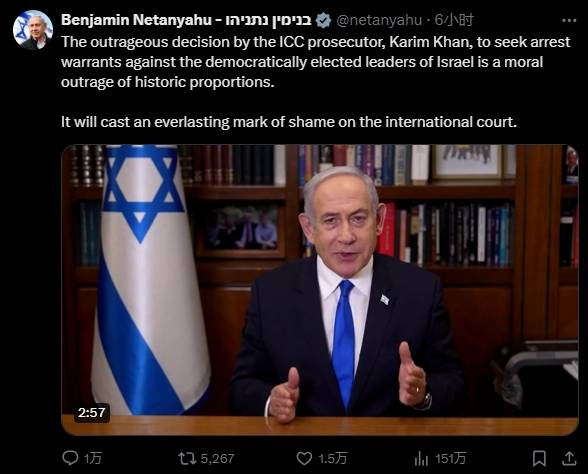Image resolution: width=588 pixels, height=474 pixels.
Task: Bookmark this post
Action: [x=539, y=458]
